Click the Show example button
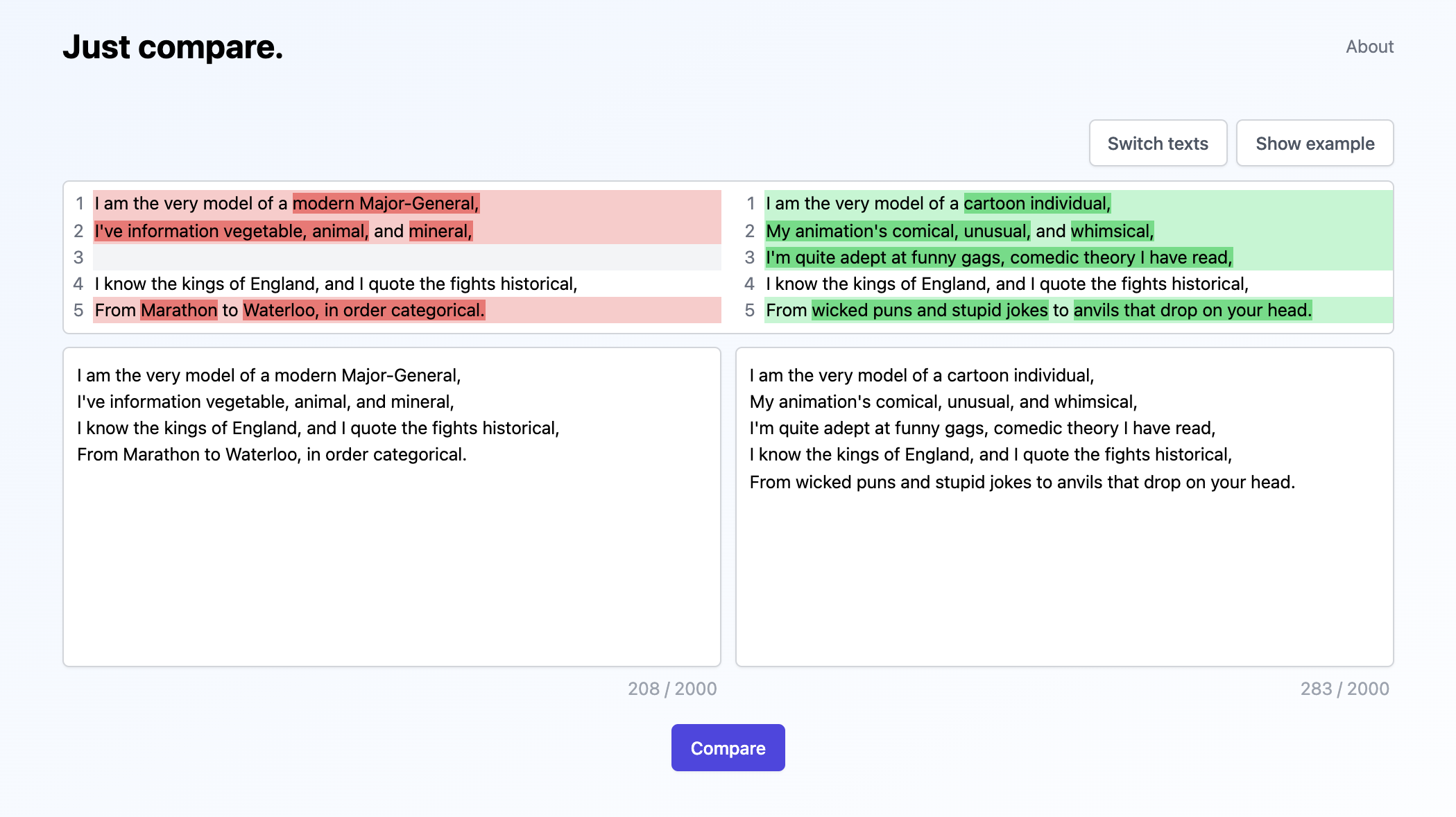 coord(1314,144)
